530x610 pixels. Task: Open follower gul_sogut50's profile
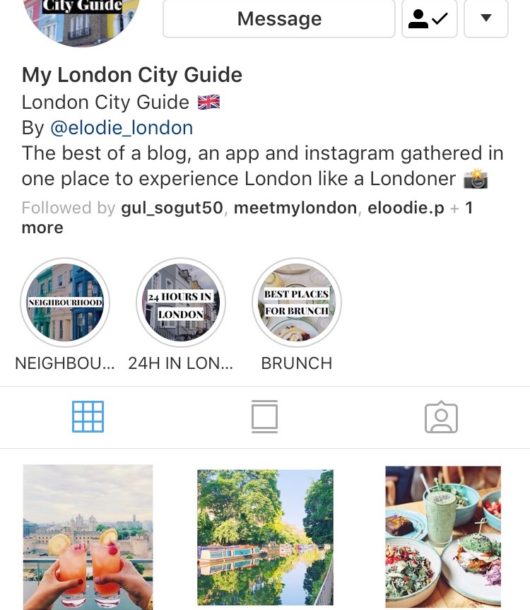pyautogui.click(x=172, y=208)
